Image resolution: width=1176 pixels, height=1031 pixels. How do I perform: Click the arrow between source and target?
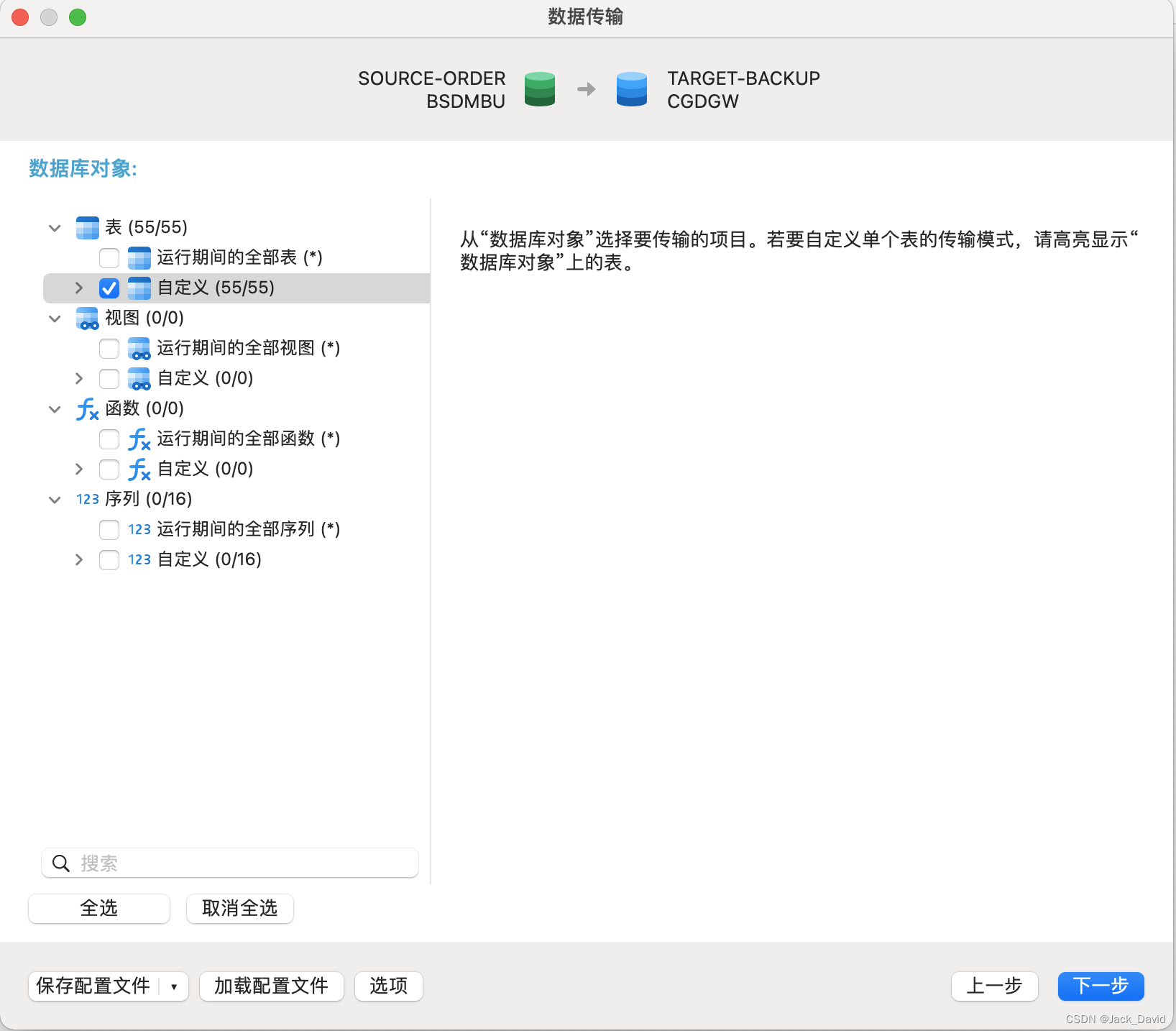pyautogui.click(x=587, y=89)
